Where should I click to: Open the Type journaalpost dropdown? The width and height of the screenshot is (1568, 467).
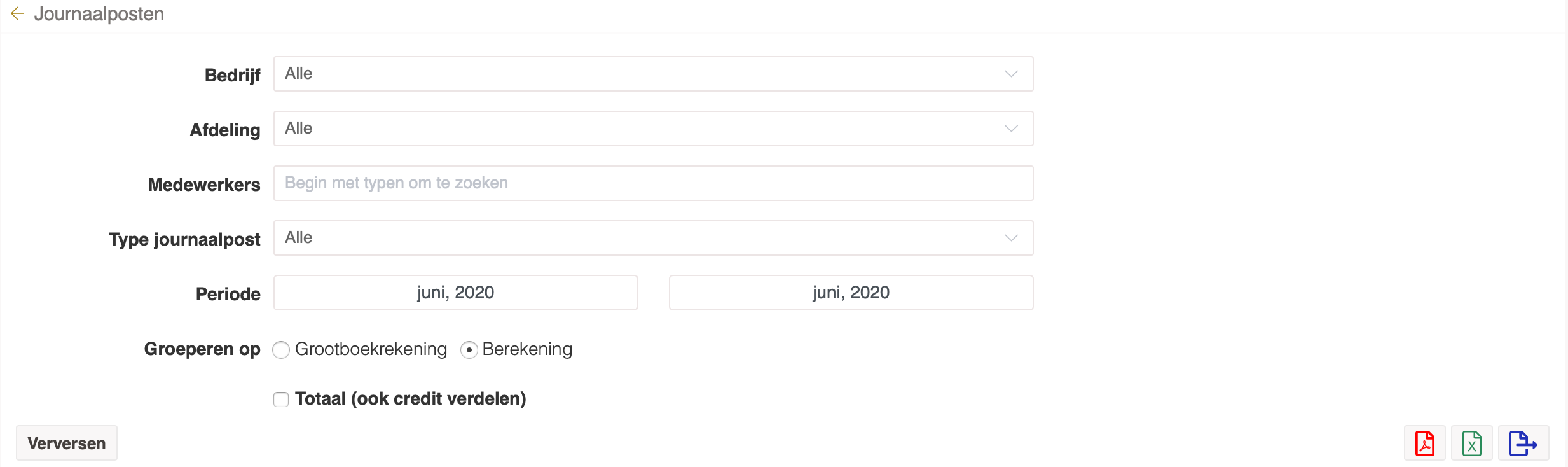coord(652,238)
